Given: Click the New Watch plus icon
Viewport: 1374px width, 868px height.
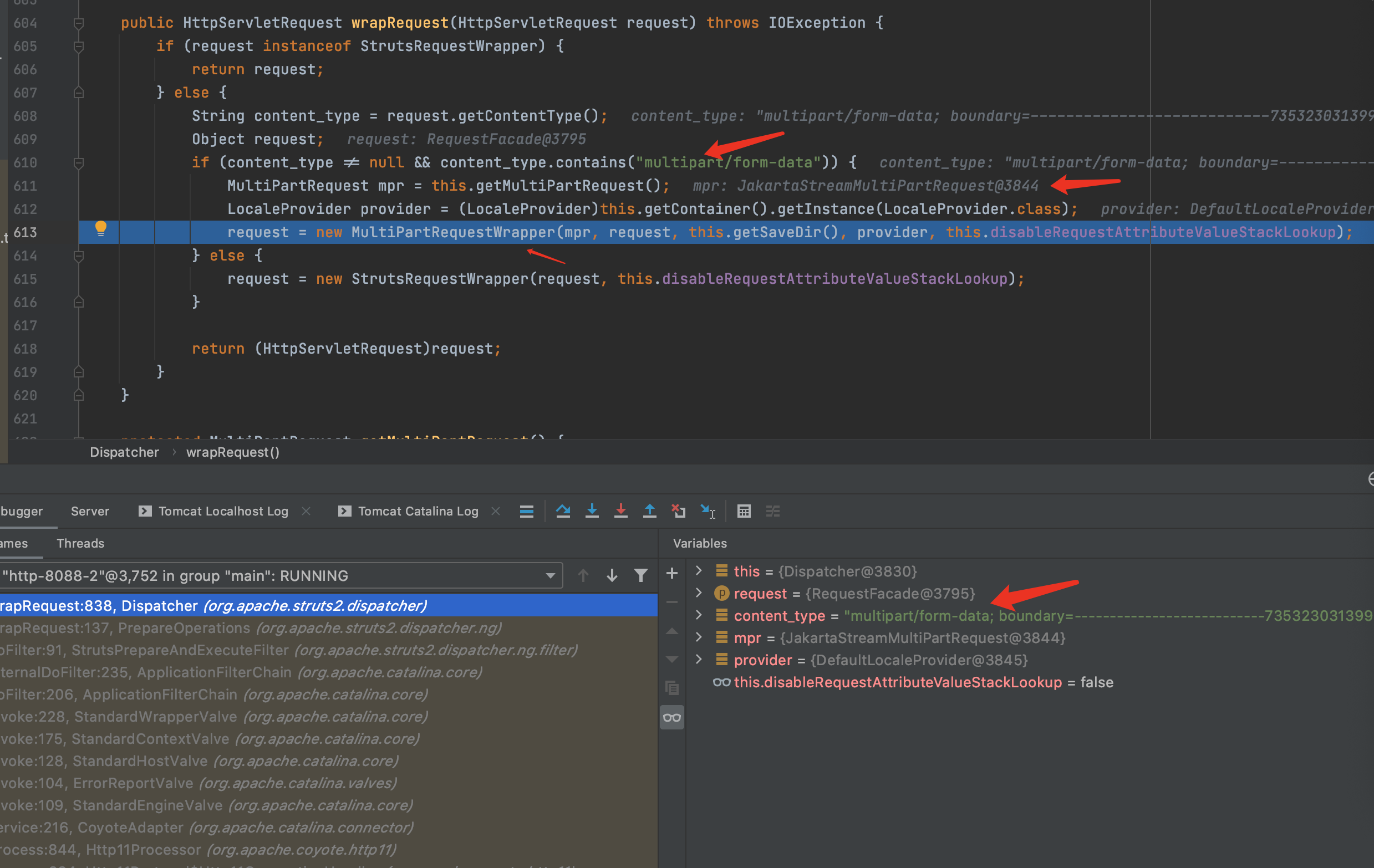Looking at the screenshot, I should [x=671, y=573].
